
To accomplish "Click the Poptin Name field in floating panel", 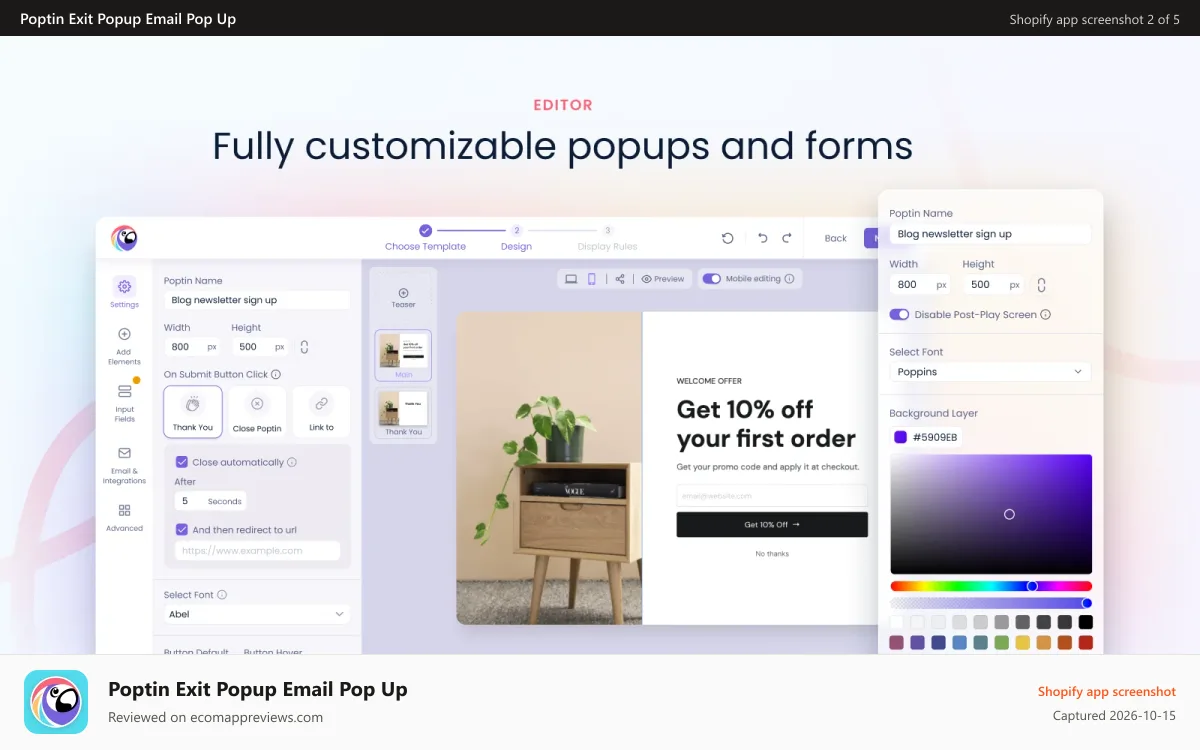I will pyautogui.click(x=990, y=234).
